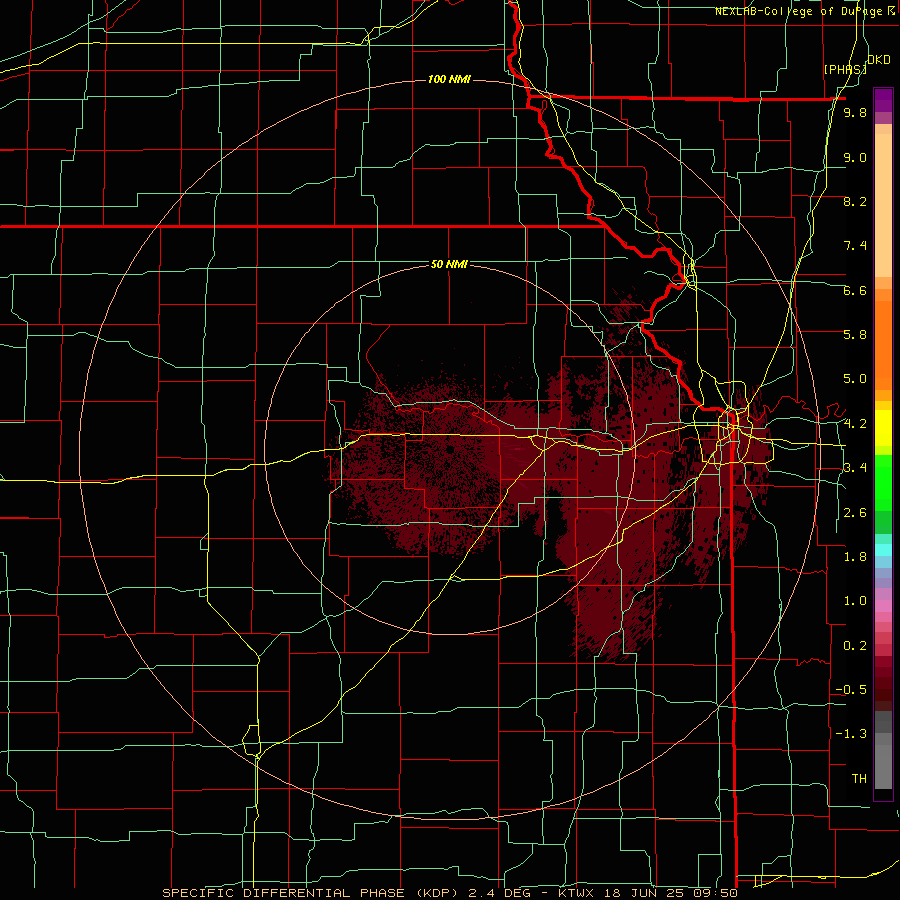Image resolution: width=900 pixels, height=900 pixels.
Task: Click the 3.4 scale label
Action: [855, 468]
